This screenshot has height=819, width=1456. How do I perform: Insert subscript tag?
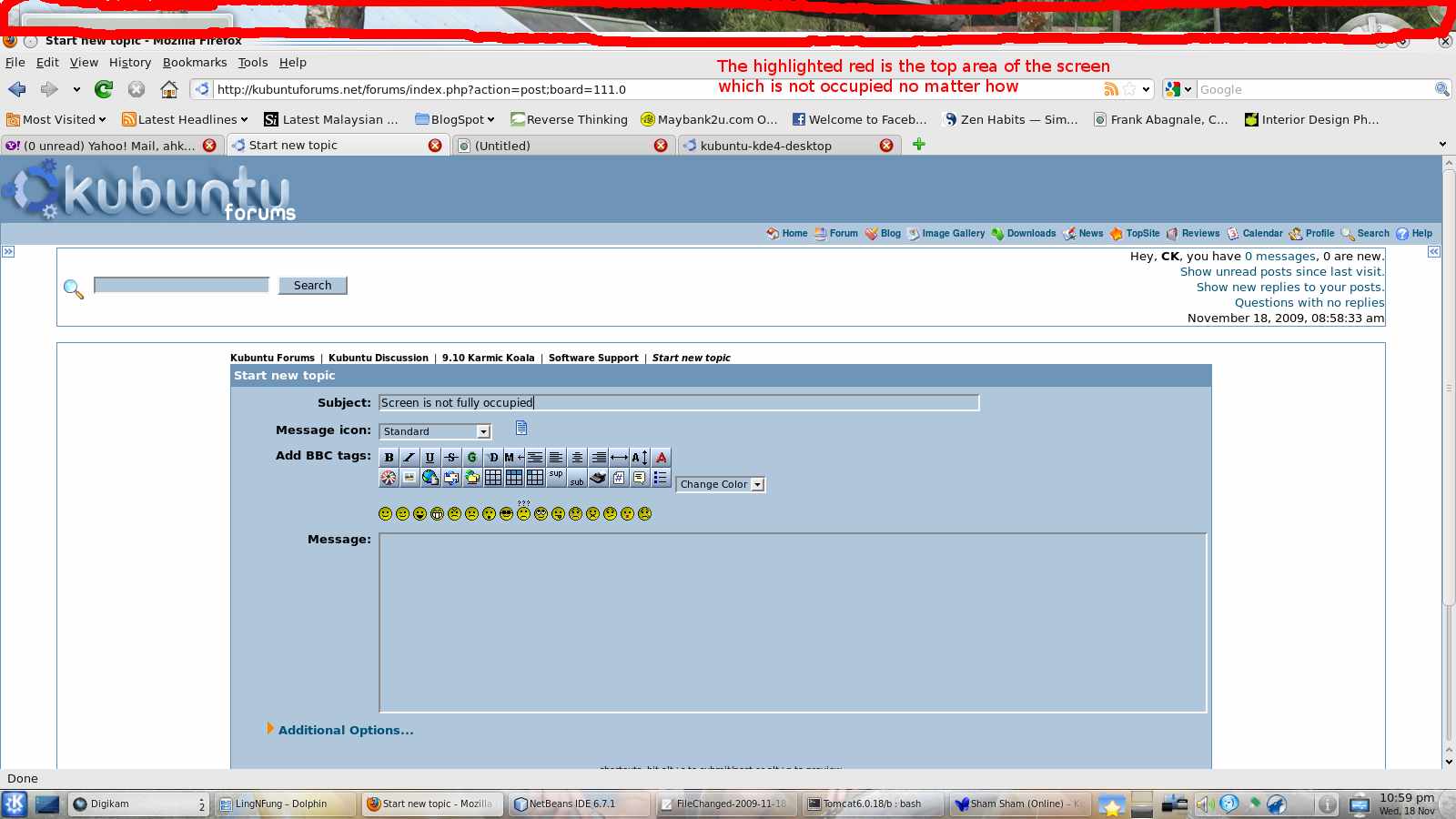point(577,480)
